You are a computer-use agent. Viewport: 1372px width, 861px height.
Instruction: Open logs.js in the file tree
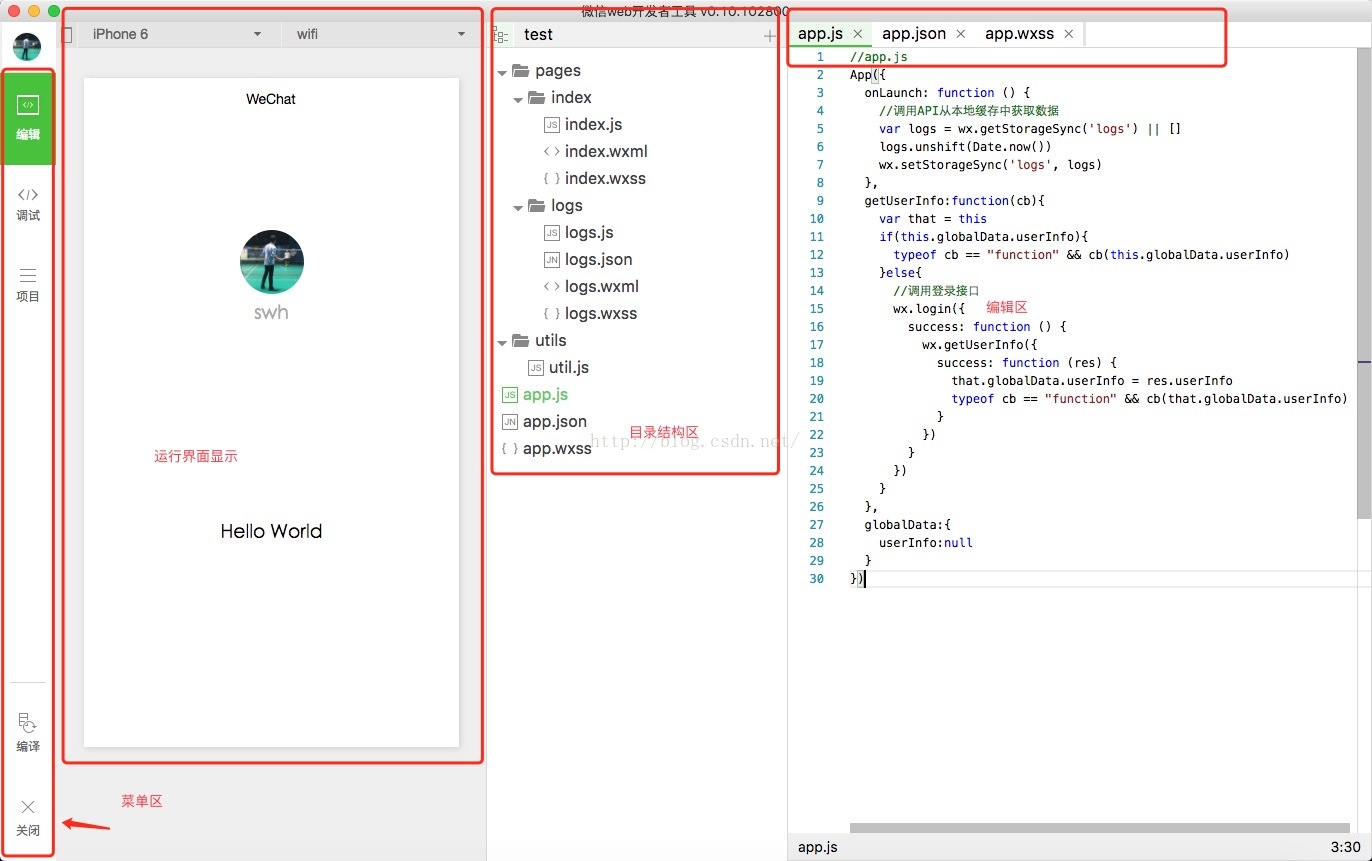(579, 233)
